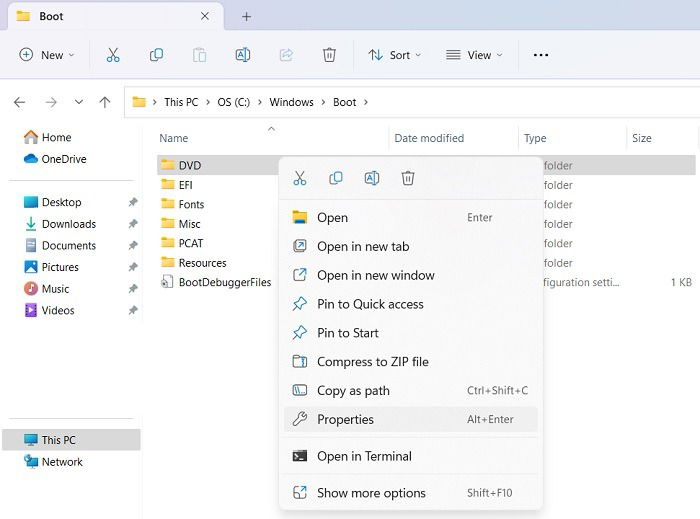Screen dimensions: 700x519
Task: Sort by the Date modified column header
Action: click(x=429, y=138)
